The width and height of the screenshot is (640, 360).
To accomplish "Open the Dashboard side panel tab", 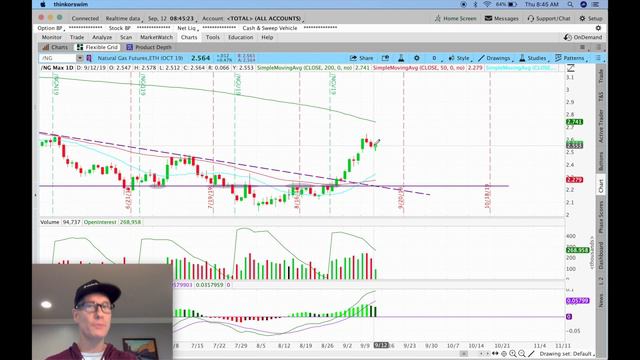I will click(601, 256).
